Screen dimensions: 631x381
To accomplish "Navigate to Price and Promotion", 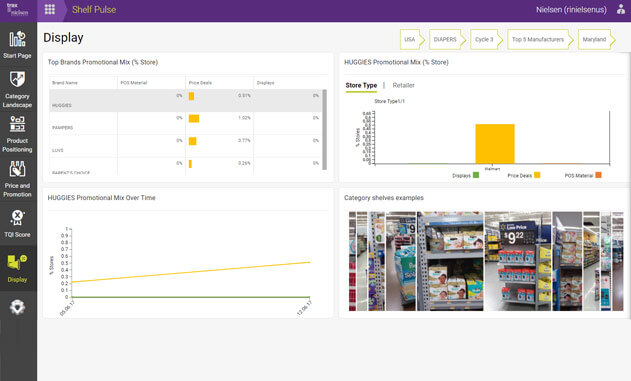I will 17,179.
